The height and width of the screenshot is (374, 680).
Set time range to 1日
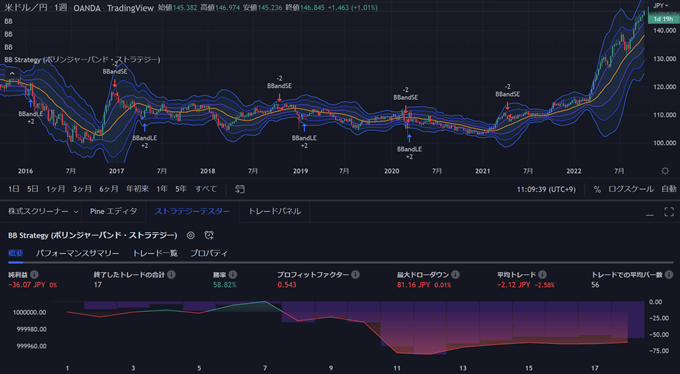pos(14,189)
